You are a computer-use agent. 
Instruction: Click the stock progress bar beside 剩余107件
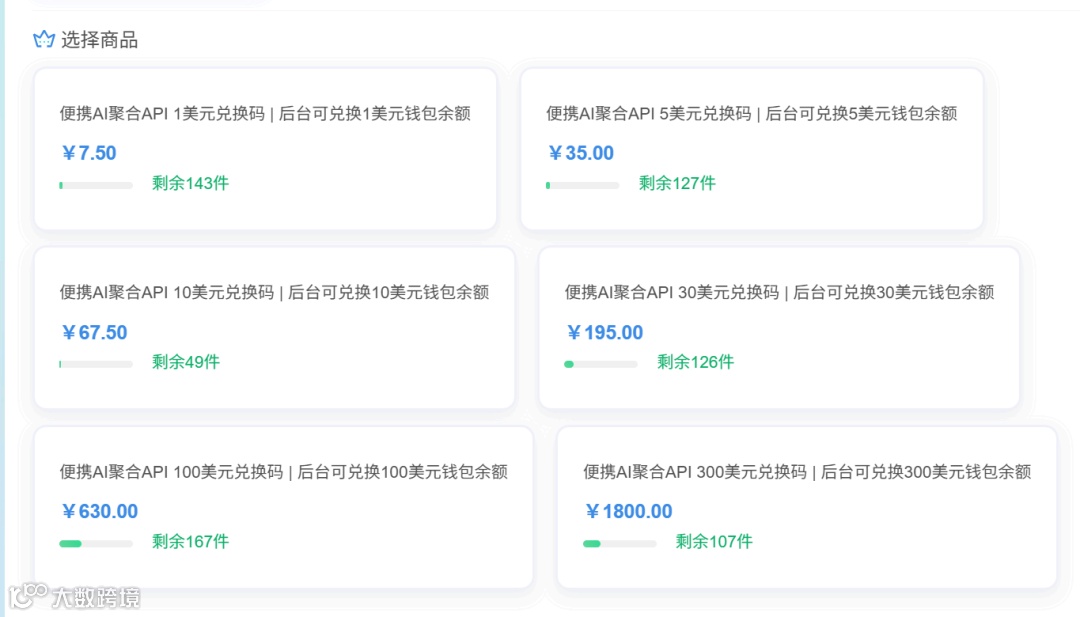click(619, 544)
